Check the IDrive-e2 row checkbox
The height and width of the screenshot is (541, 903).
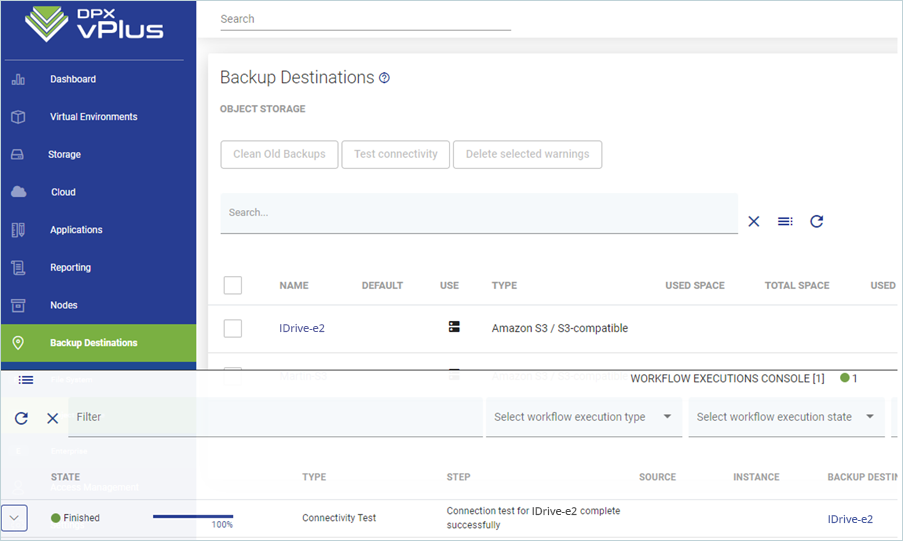click(233, 328)
